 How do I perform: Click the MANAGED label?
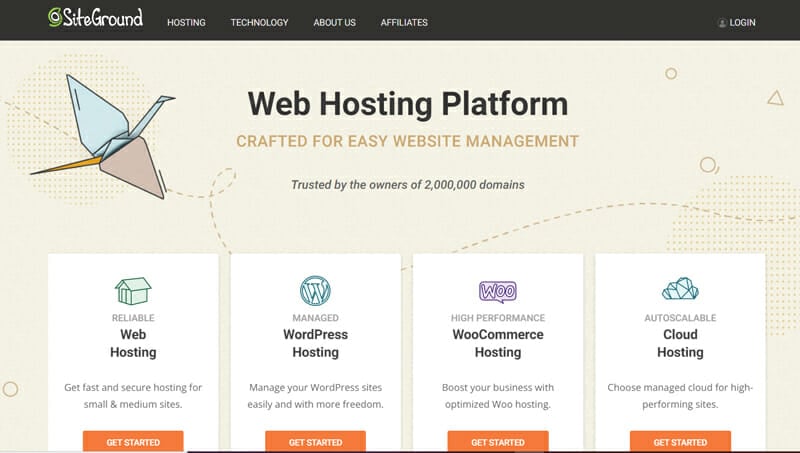click(x=315, y=318)
